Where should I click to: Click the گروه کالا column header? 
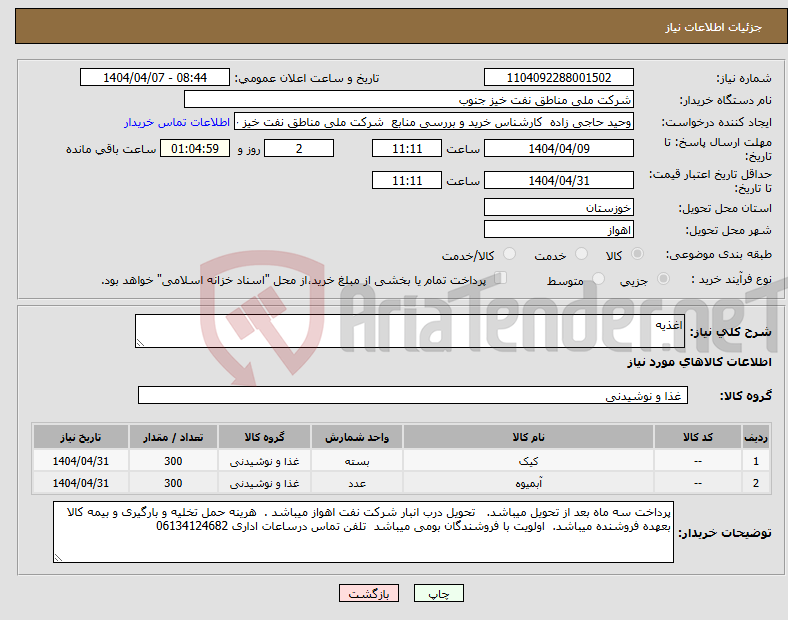coord(264,437)
